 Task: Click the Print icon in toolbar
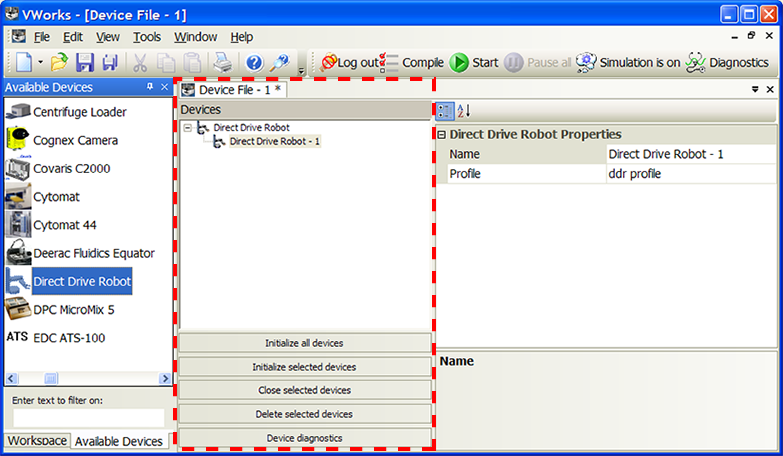[221, 62]
